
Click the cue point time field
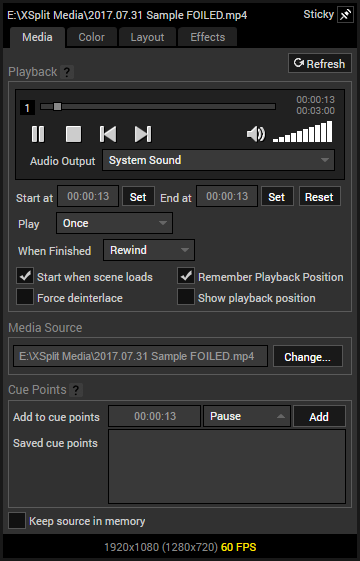(x=155, y=416)
